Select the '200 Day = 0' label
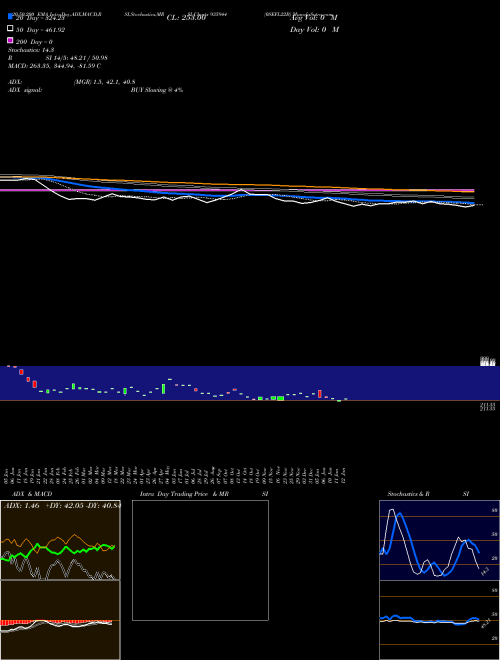This screenshot has width=500, height=660. point(34,42)
